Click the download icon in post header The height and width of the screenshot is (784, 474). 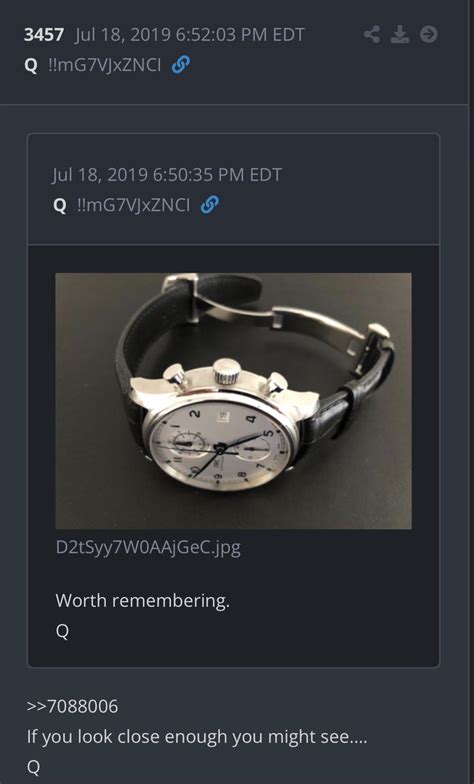point(400,34)
